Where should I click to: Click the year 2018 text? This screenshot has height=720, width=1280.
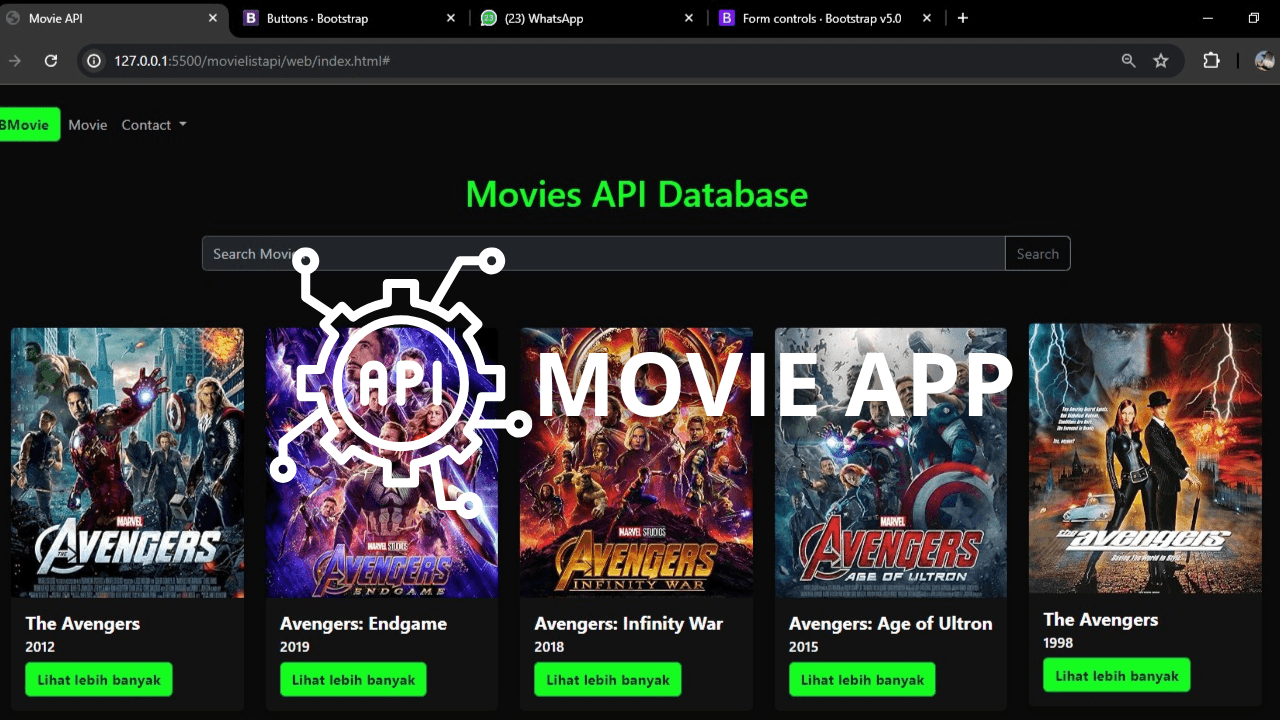point(549,647)
